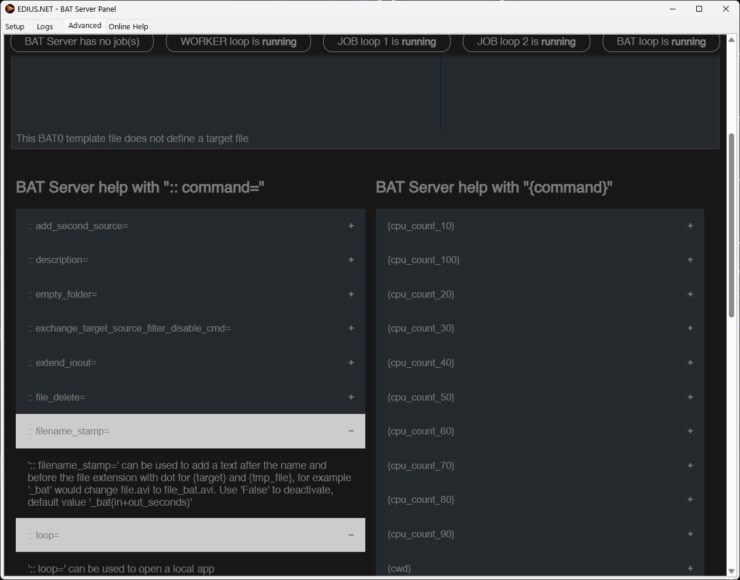
Task: Expand the ':: add_second_source=' help row
Action: pos(190,226)
